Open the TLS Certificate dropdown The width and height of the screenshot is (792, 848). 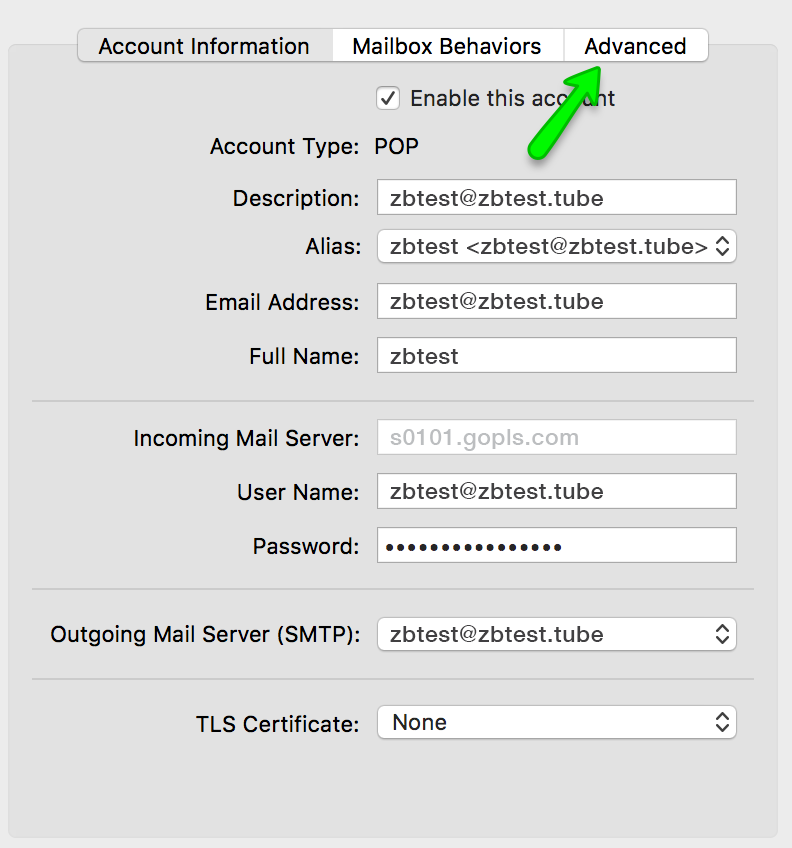pos(556,722)
